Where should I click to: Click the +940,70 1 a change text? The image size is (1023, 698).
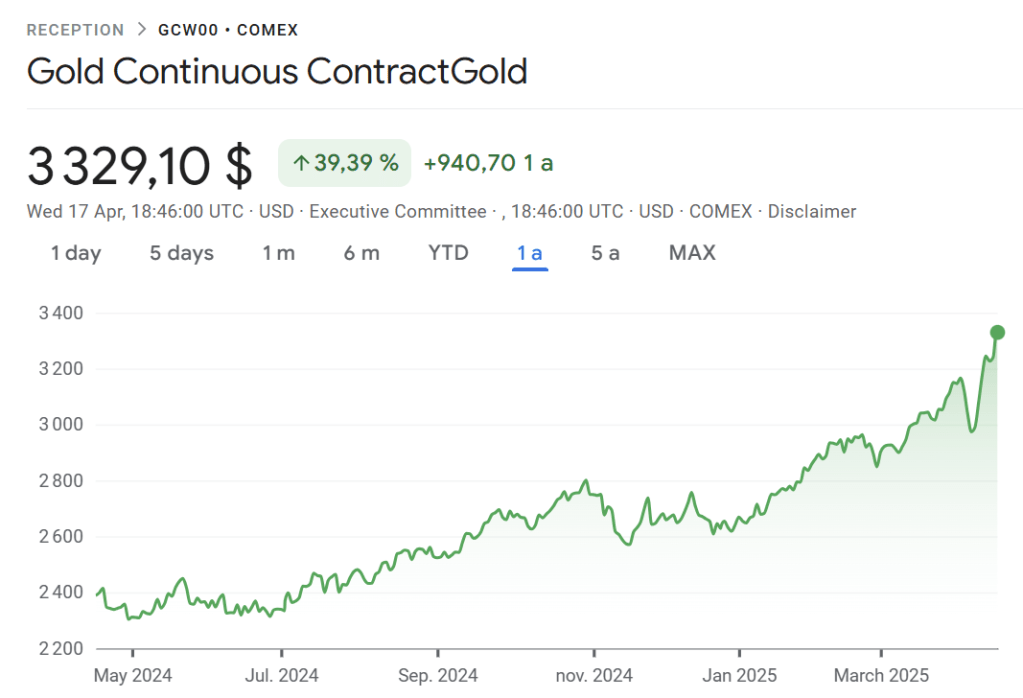[x=488, y=163]
